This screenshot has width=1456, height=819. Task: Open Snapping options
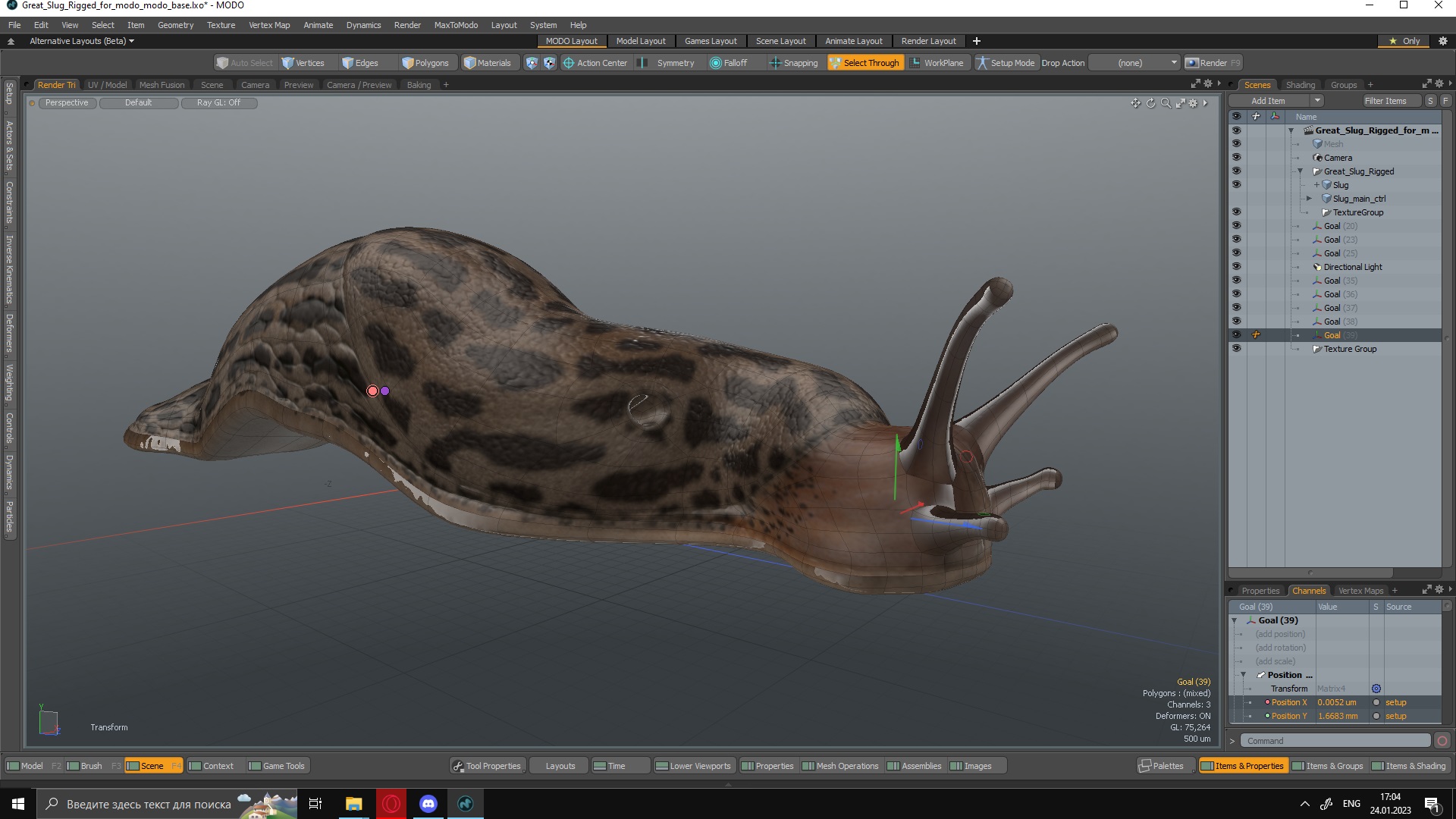tap(794, 63)
